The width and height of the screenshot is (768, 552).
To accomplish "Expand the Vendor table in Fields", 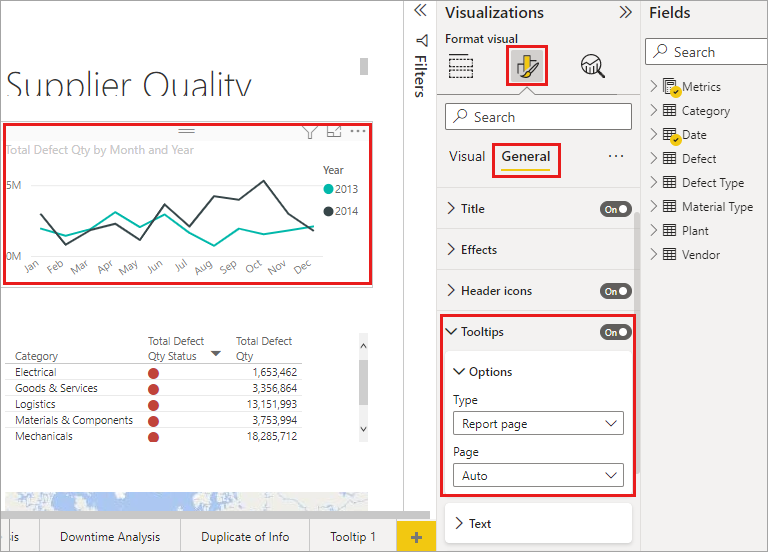I will click(654, 254).
